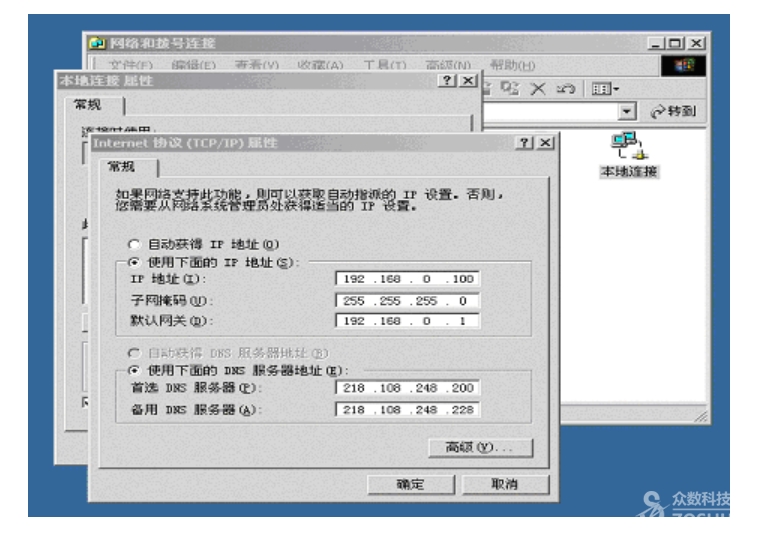Click the 子网掩码(U) label
Screen dimensions: 762x534
[x=170, y=301]
